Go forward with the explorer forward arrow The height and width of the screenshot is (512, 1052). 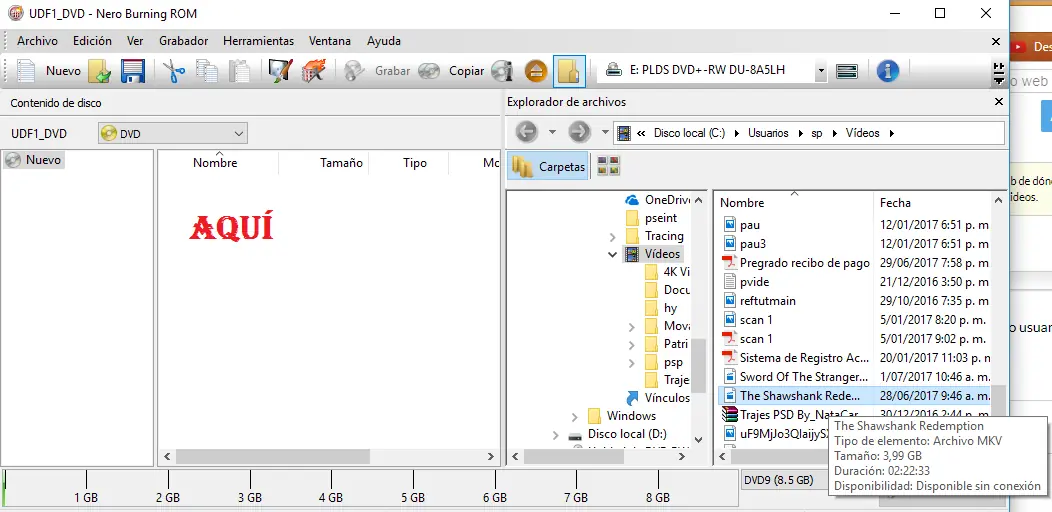pos(578,132)
